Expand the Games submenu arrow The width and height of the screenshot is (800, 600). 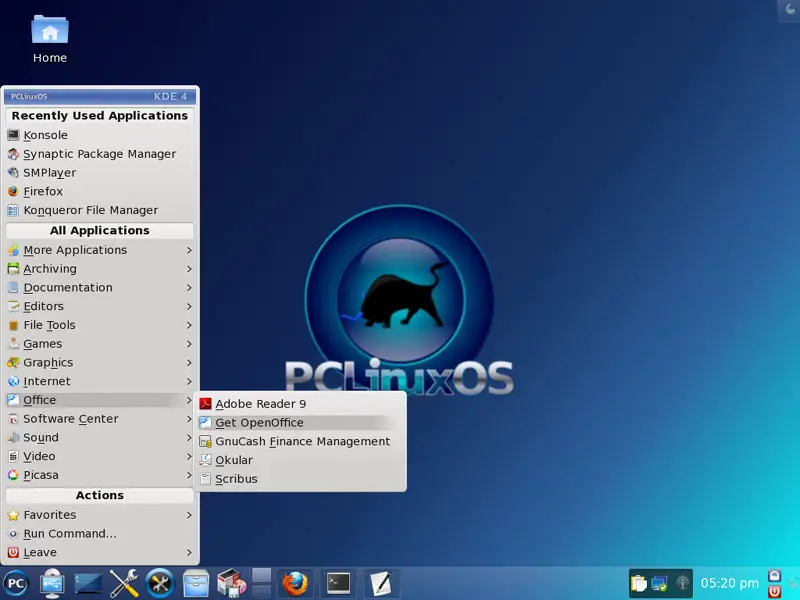coord(189,344)
